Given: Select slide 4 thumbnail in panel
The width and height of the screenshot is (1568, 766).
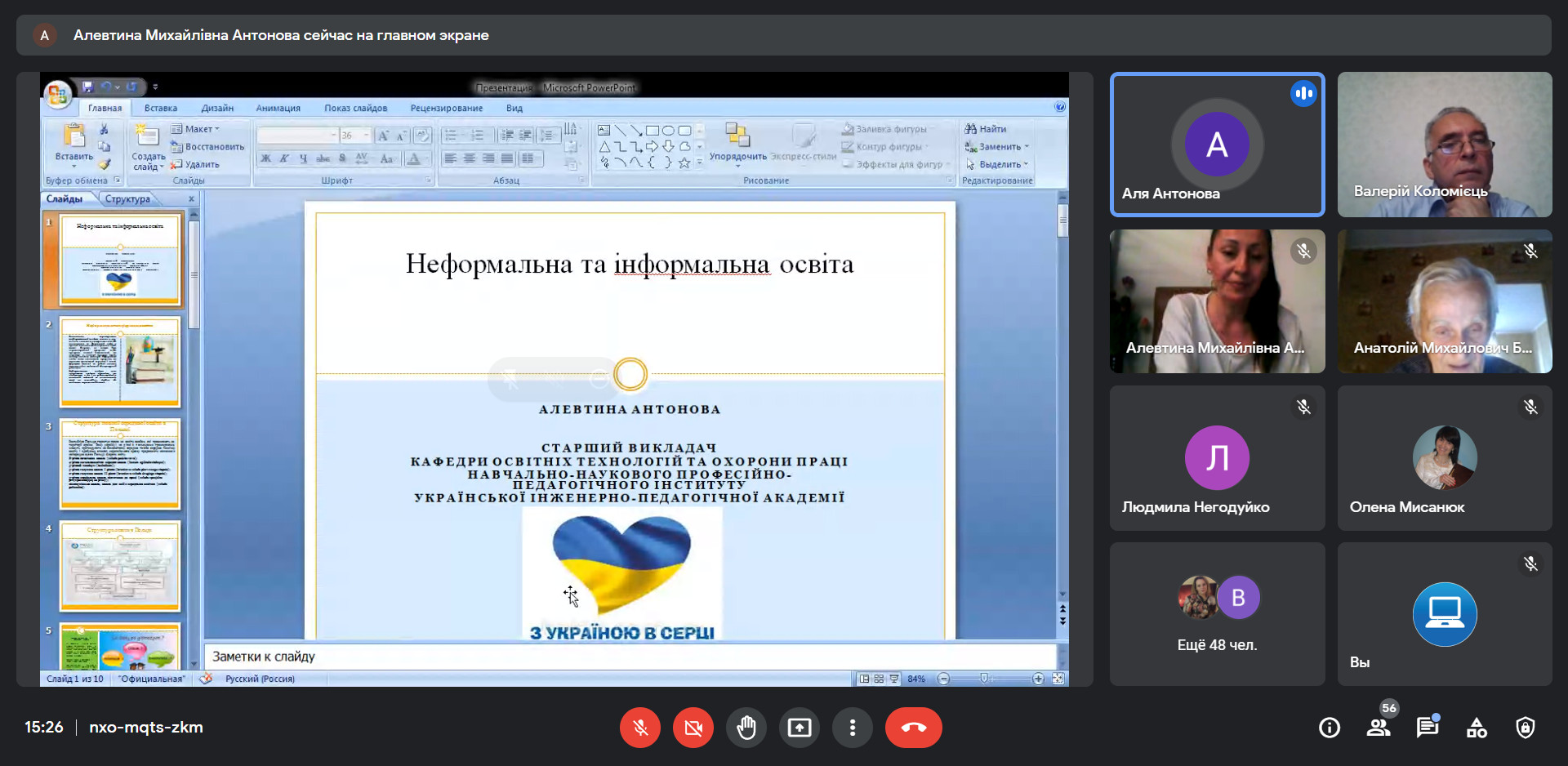Looking at the screenshot, I should point(120,566).
